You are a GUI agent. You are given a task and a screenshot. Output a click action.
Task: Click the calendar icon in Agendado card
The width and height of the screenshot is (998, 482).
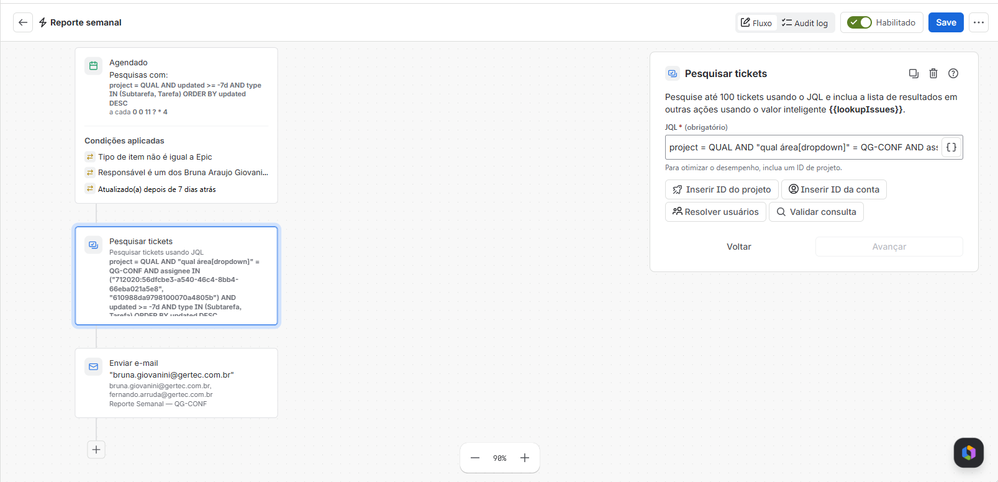pos(94,66)
